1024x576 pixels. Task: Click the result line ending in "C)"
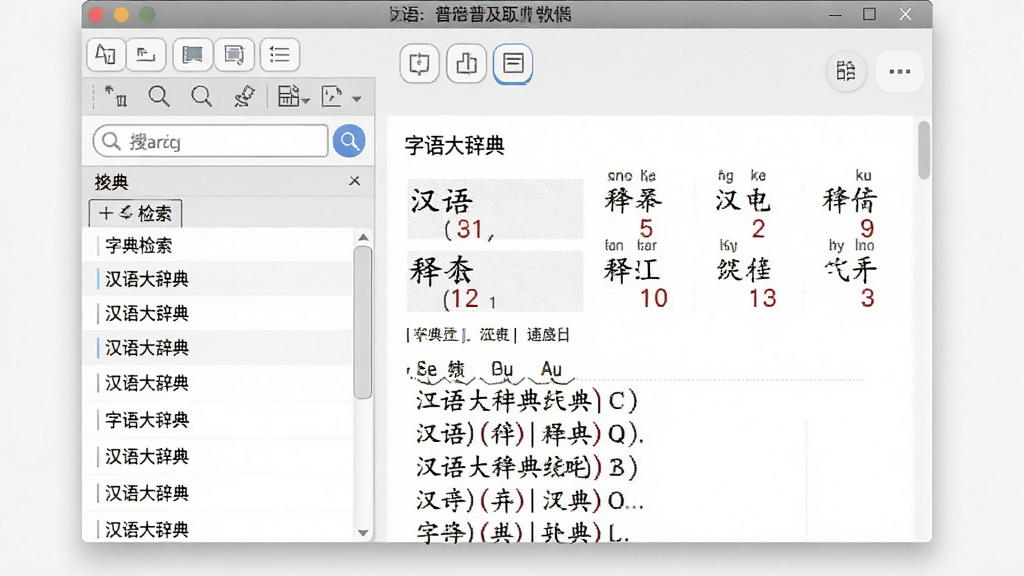[526, 400]
